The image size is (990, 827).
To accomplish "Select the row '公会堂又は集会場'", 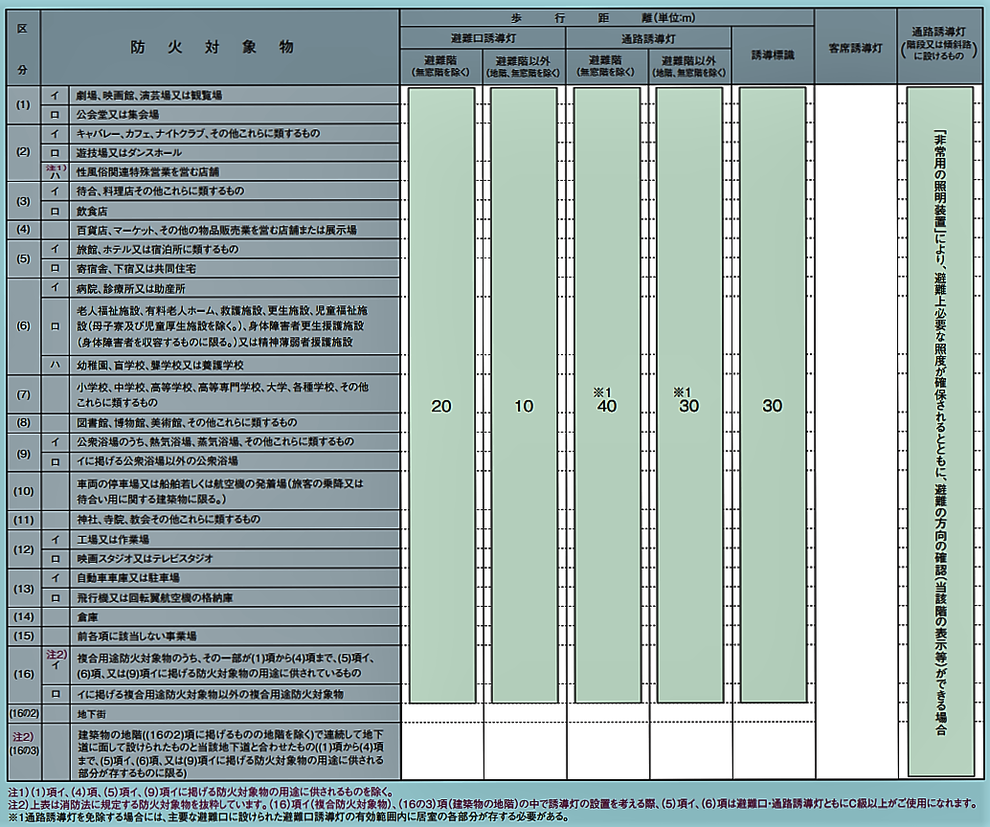I will coord(234,114).
